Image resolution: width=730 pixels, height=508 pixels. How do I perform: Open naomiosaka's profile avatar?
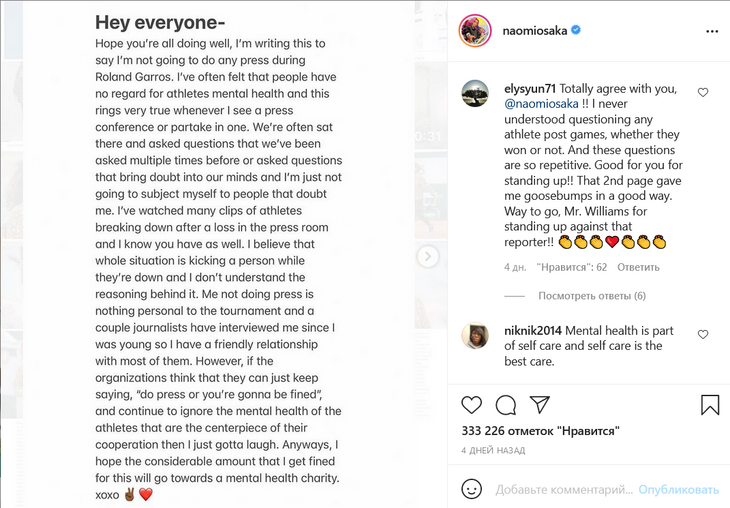pos(474,31)
